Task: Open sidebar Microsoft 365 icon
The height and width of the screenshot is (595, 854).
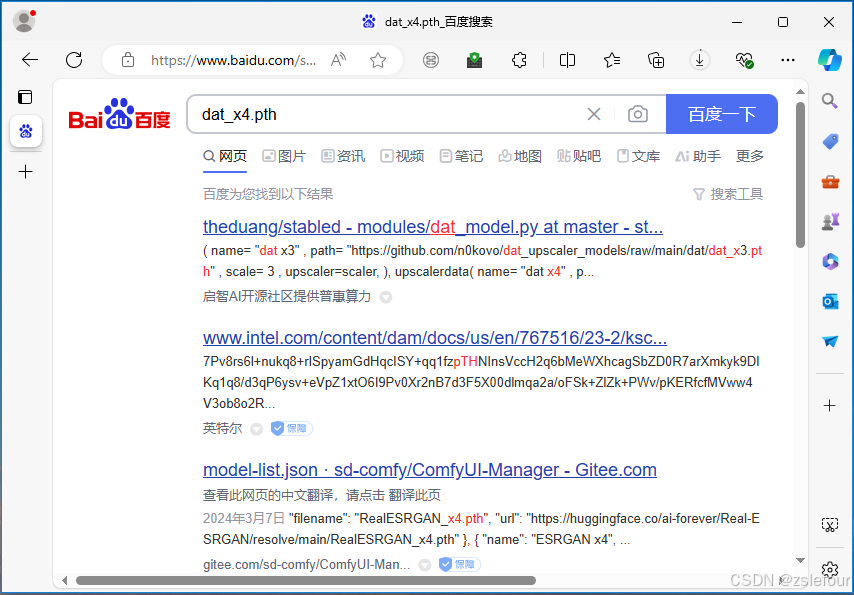Action: click(x=830, y=262)
